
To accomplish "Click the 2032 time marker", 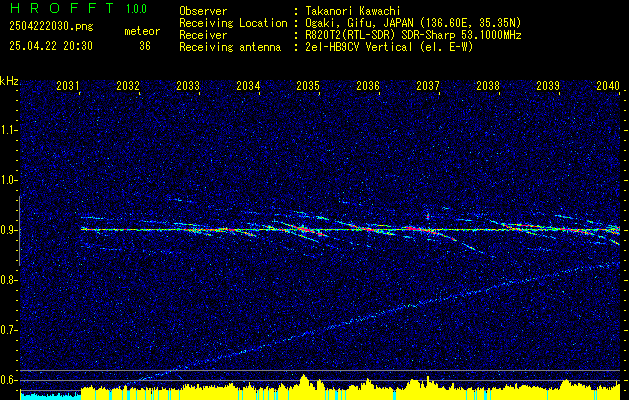I will point(128,85).
